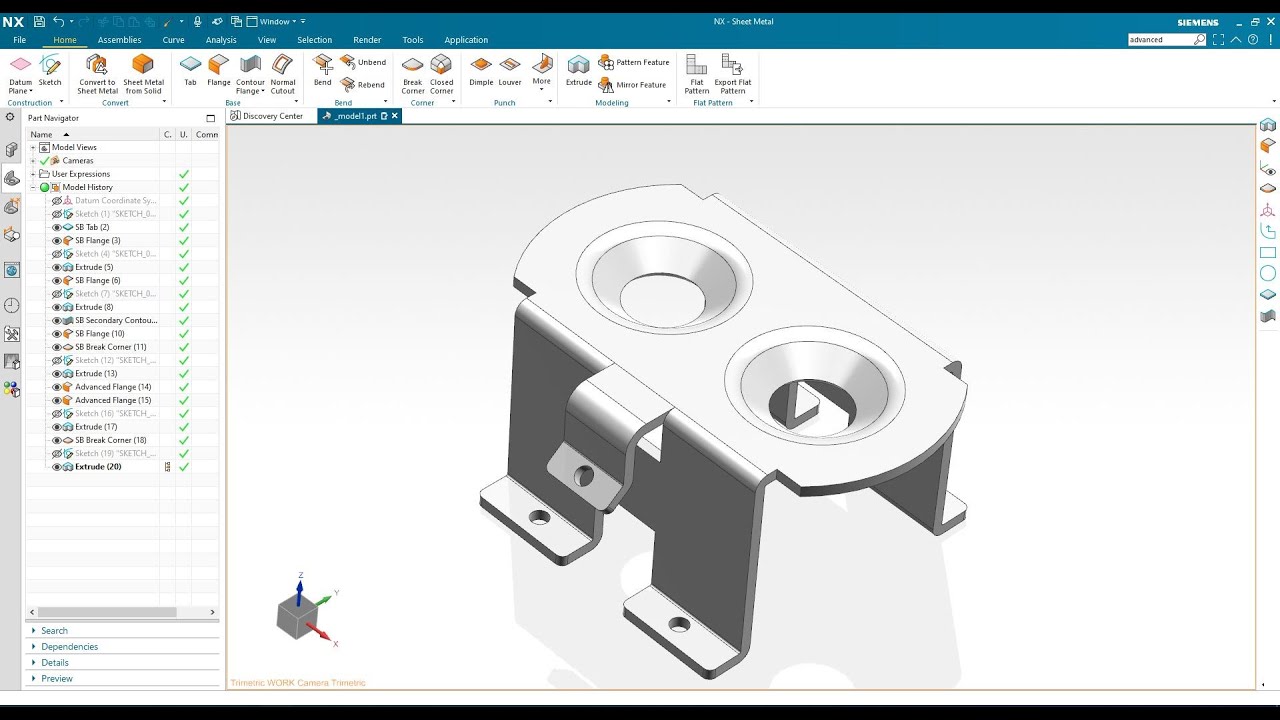
Task: Open the History clock icon in resource bar
Action: click(x=12, y=305)
